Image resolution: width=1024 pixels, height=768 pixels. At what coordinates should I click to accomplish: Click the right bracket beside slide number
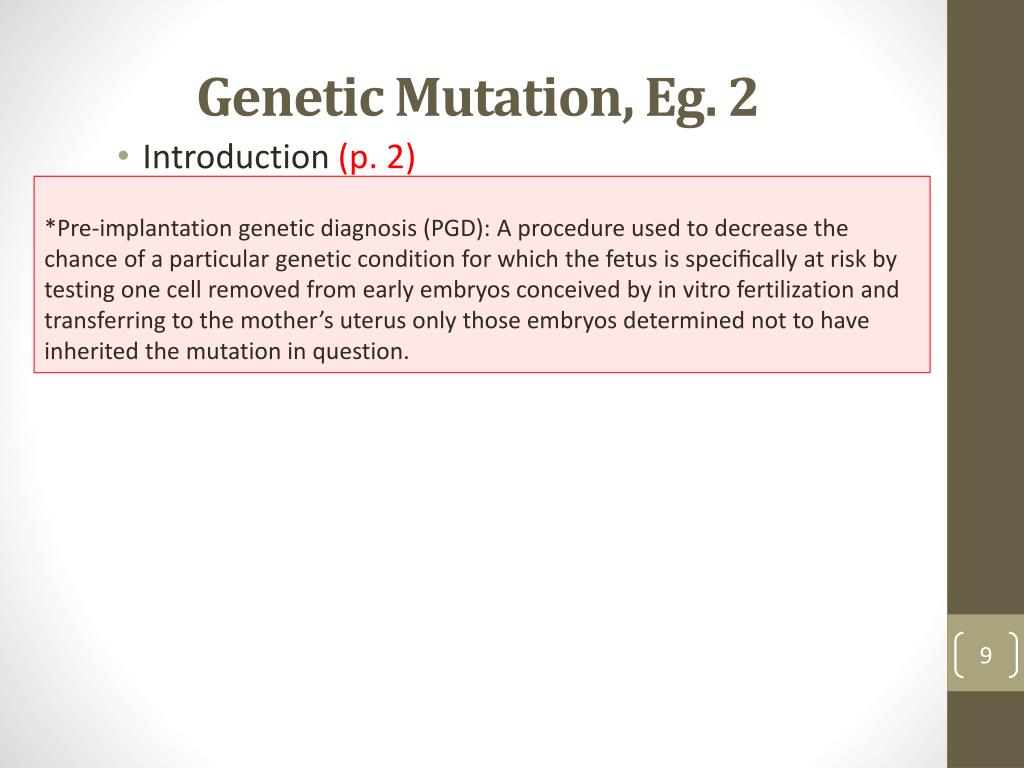coord(1013,654)
